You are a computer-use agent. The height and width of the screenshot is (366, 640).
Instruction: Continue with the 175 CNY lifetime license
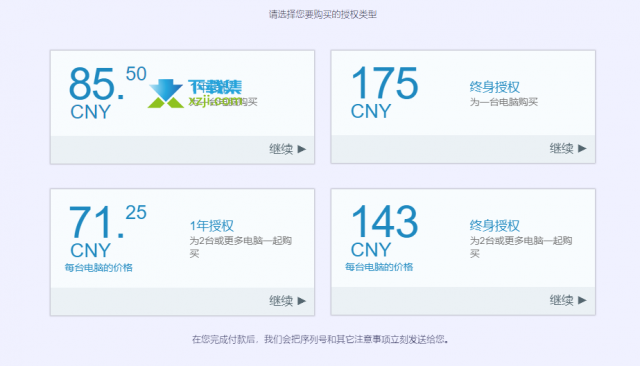568,149
